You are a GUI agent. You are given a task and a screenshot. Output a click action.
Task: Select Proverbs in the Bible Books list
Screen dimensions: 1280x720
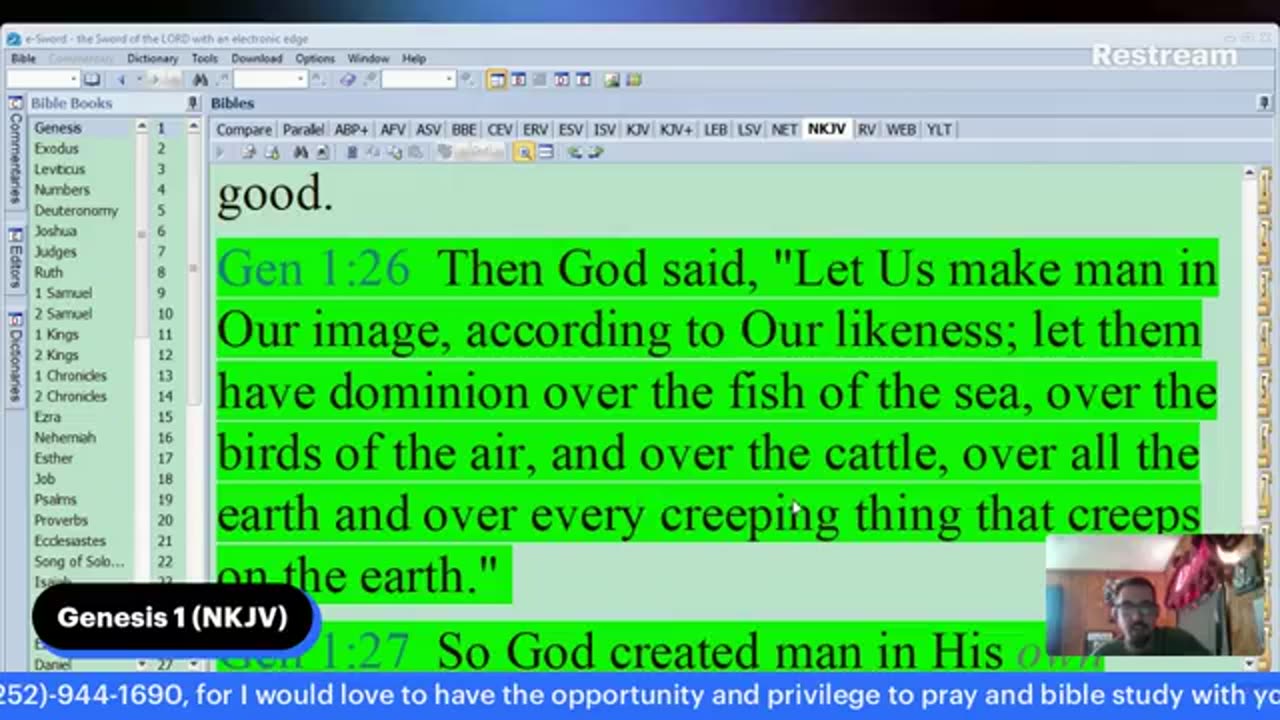point(61,520)
